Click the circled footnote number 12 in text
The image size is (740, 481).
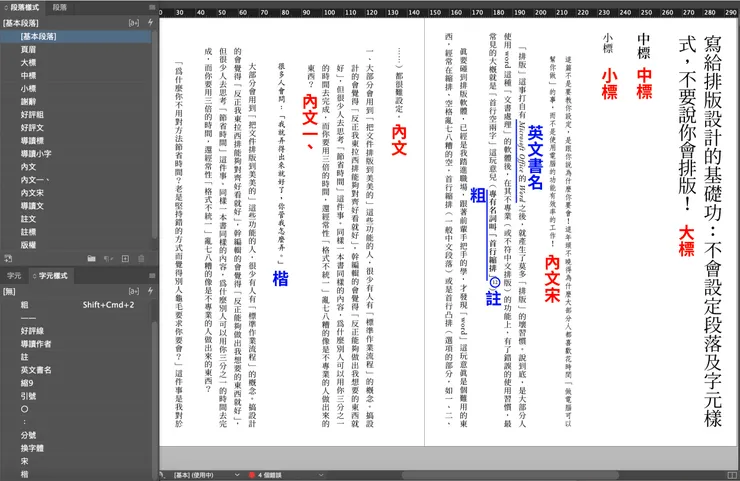coord(494,283)
